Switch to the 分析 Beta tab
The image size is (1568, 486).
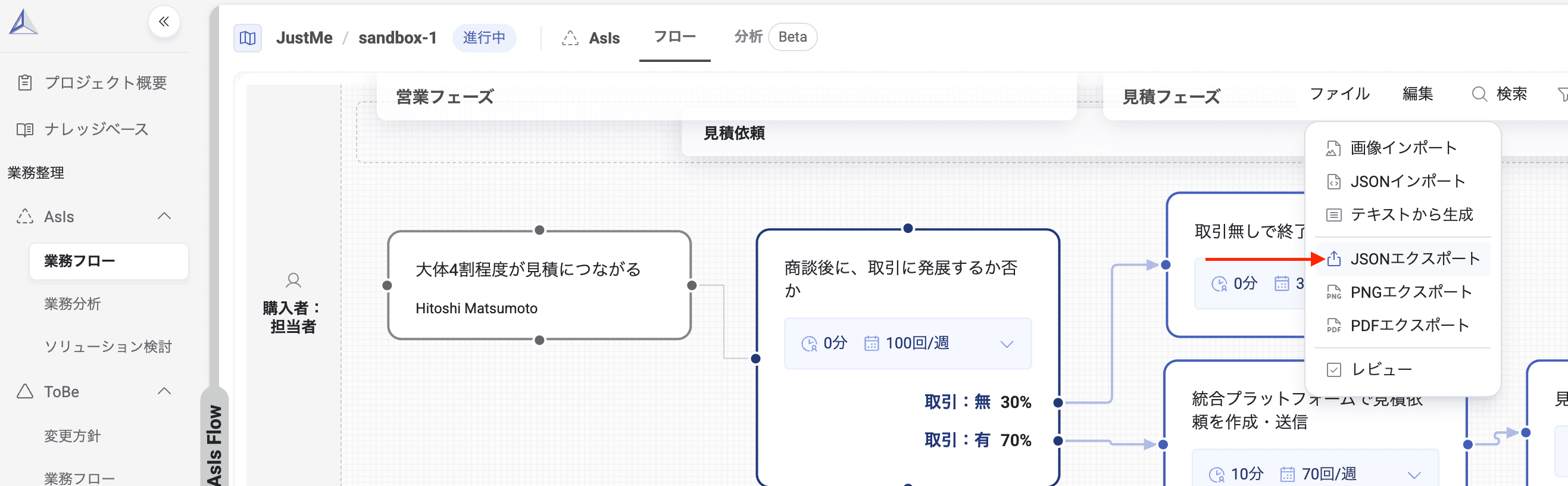pyautogui.click(x=775, y=37)
